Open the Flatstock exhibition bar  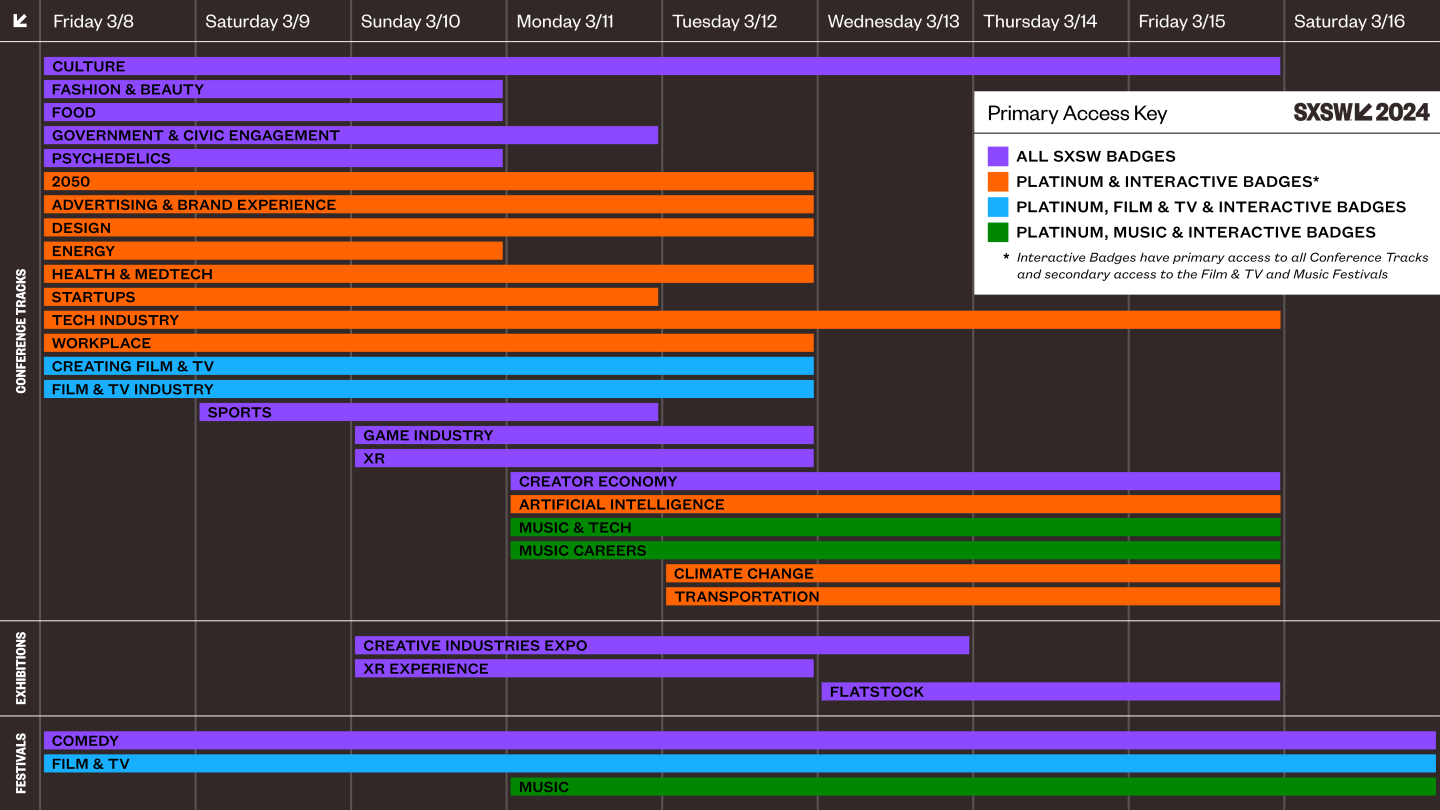click(1050, 692)
